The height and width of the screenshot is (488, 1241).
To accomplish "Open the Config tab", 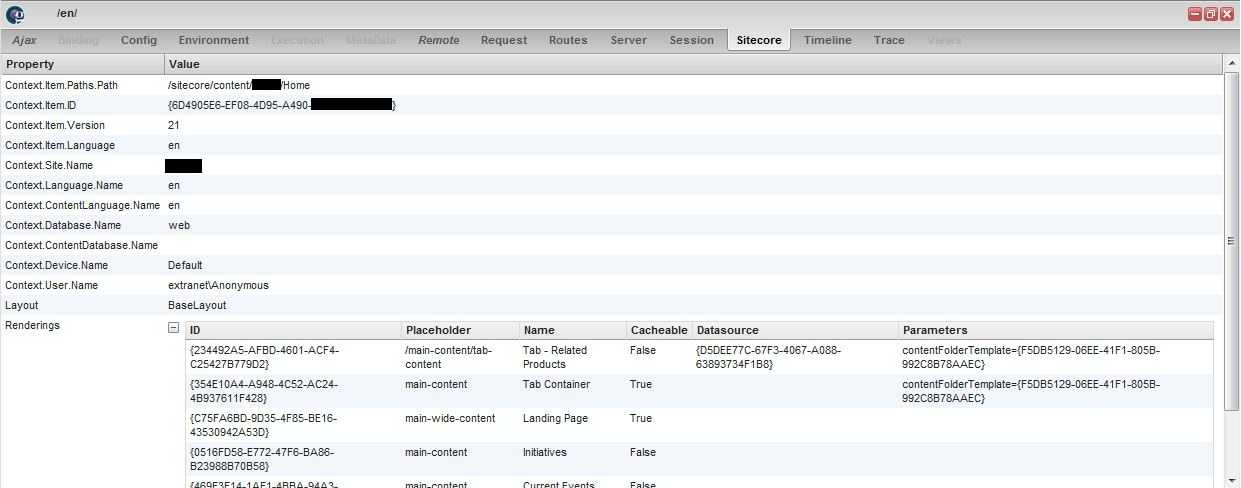I will (x=139, y=40).
